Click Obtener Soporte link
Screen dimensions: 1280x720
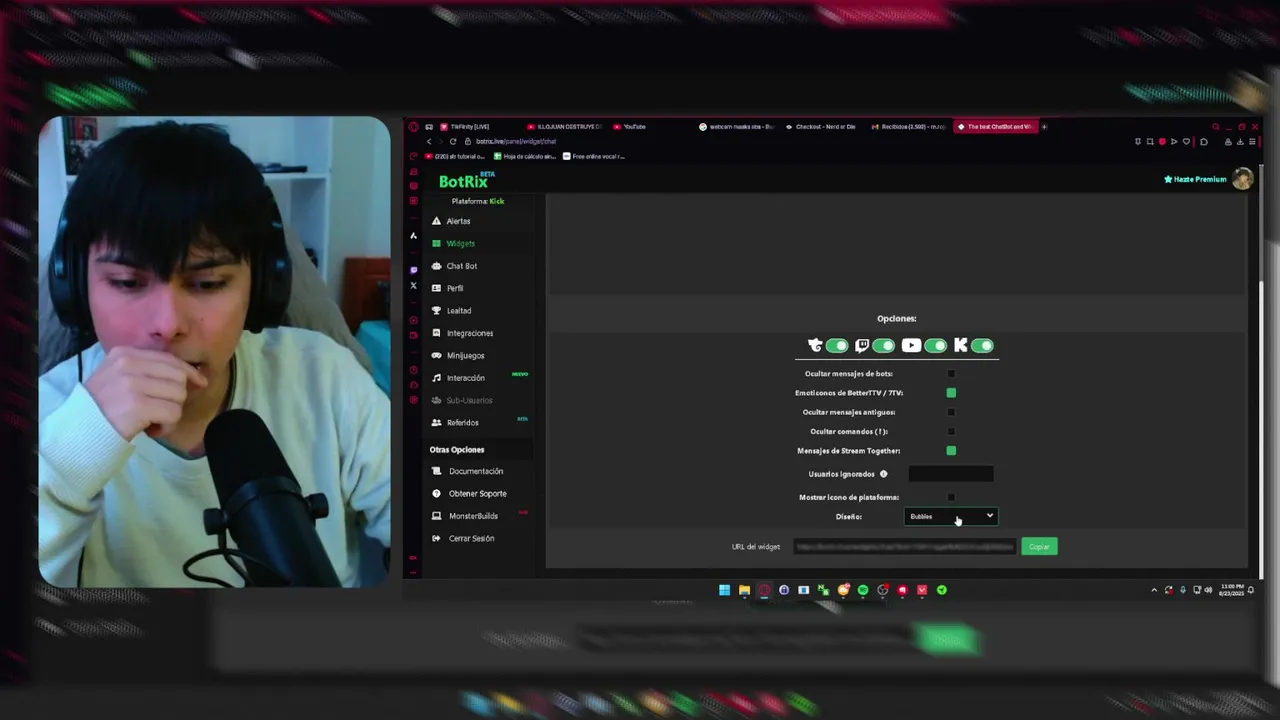click(x=470, y=493)
